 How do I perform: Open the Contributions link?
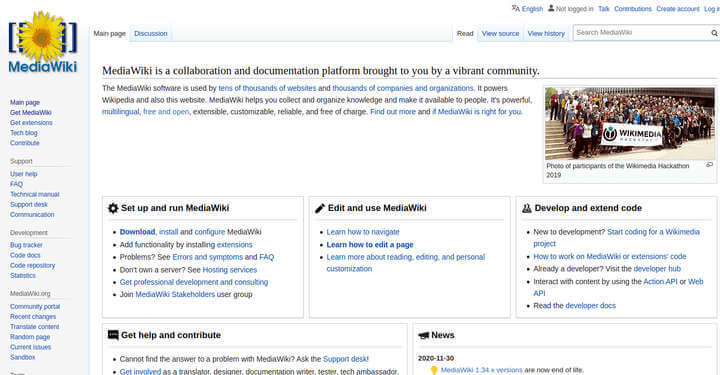(x=633, y=9)
